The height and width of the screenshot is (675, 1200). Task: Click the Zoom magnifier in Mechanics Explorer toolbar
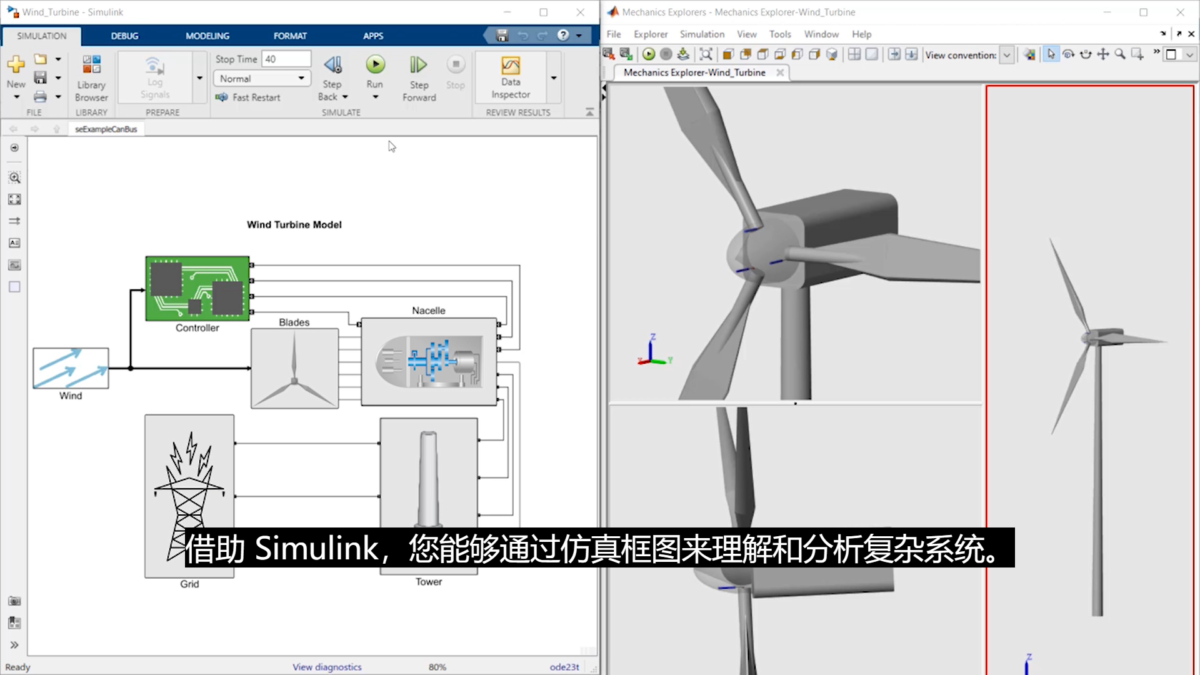point(1120,55)
